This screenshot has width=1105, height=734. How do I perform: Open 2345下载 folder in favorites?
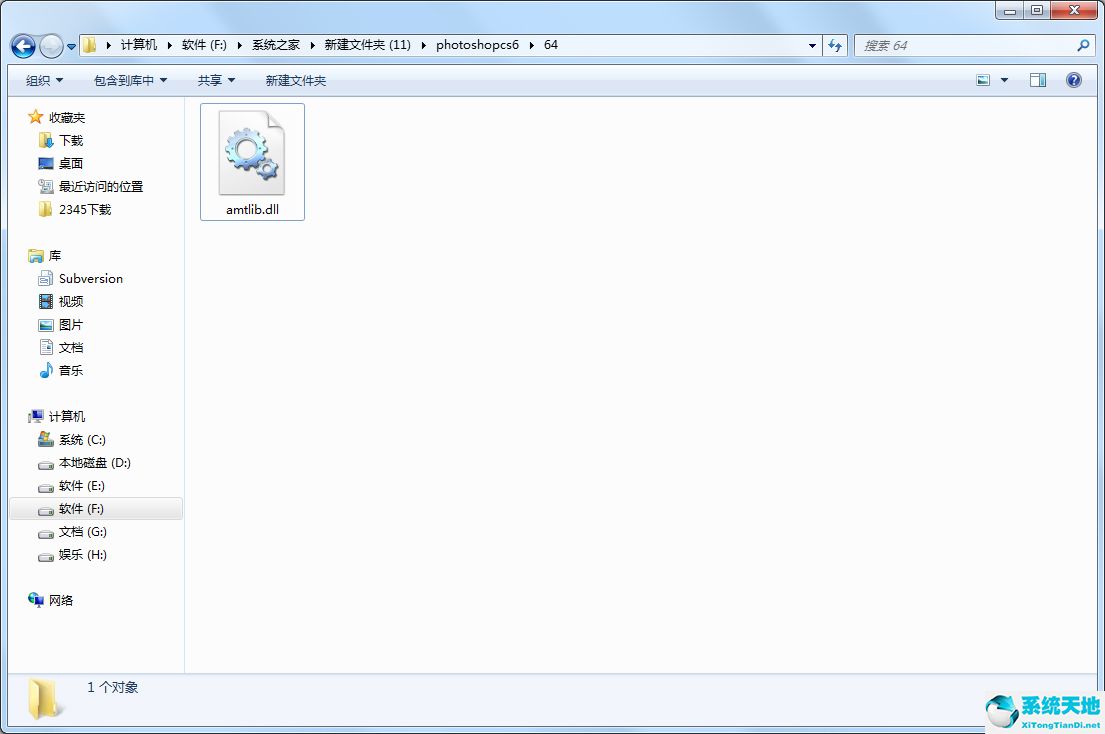pyautogui.click(x=85, y=209)
